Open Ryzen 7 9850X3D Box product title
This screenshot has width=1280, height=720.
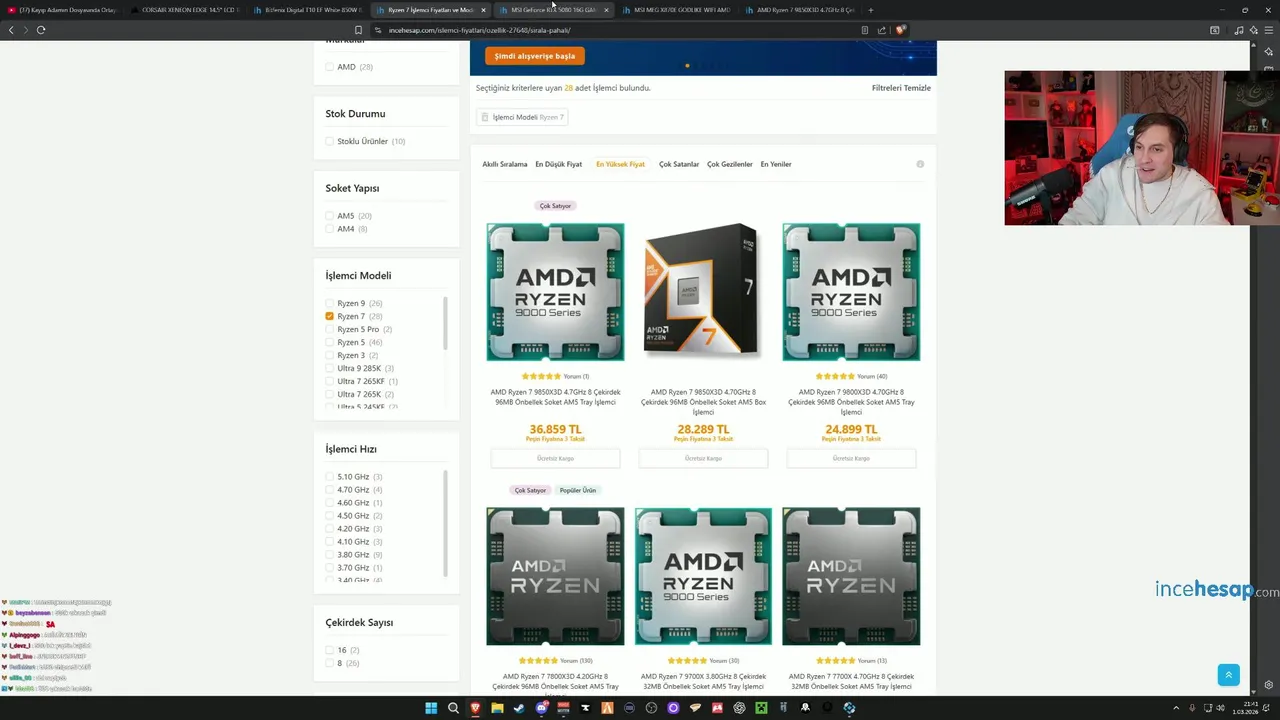pyautogui.click(x=703, y=402)
